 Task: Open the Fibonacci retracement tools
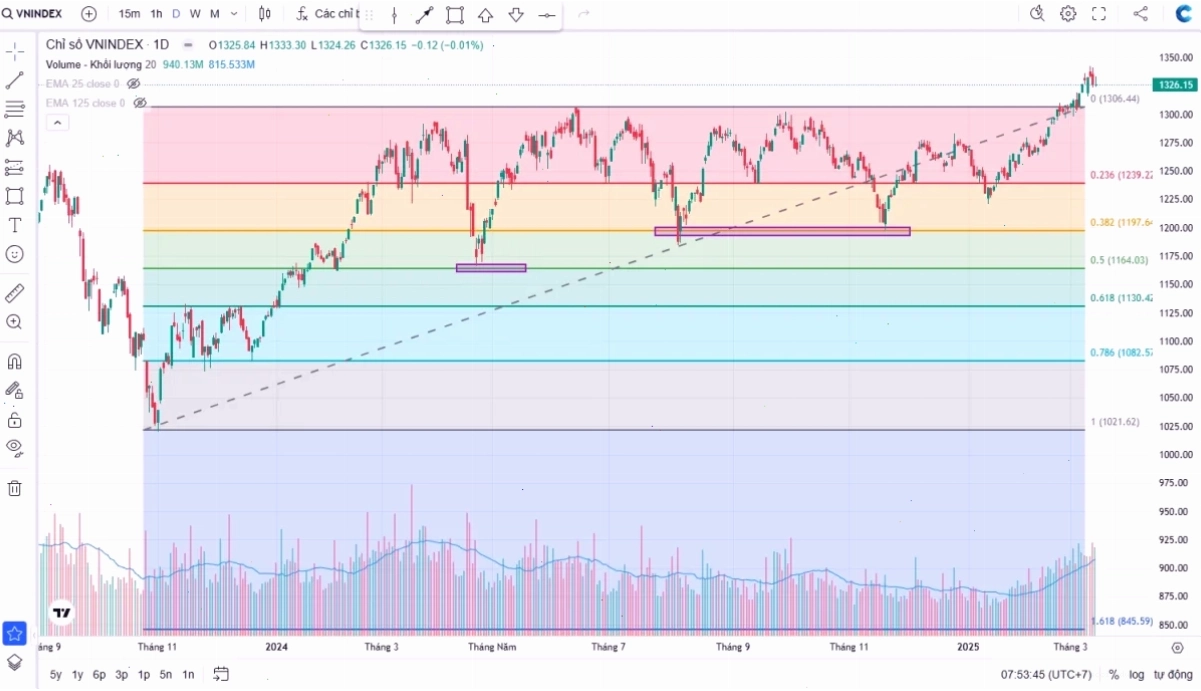pos(15,110)
